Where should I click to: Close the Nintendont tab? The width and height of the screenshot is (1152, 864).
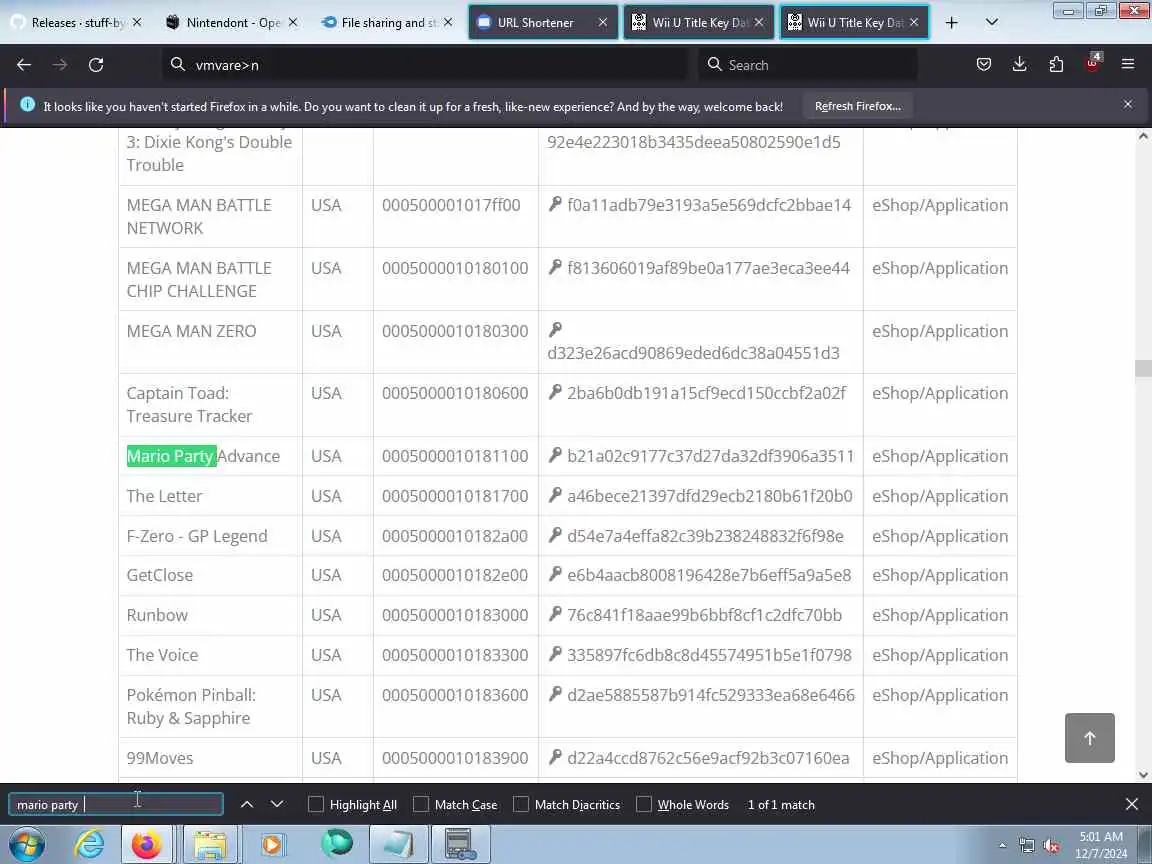point(293,23)
